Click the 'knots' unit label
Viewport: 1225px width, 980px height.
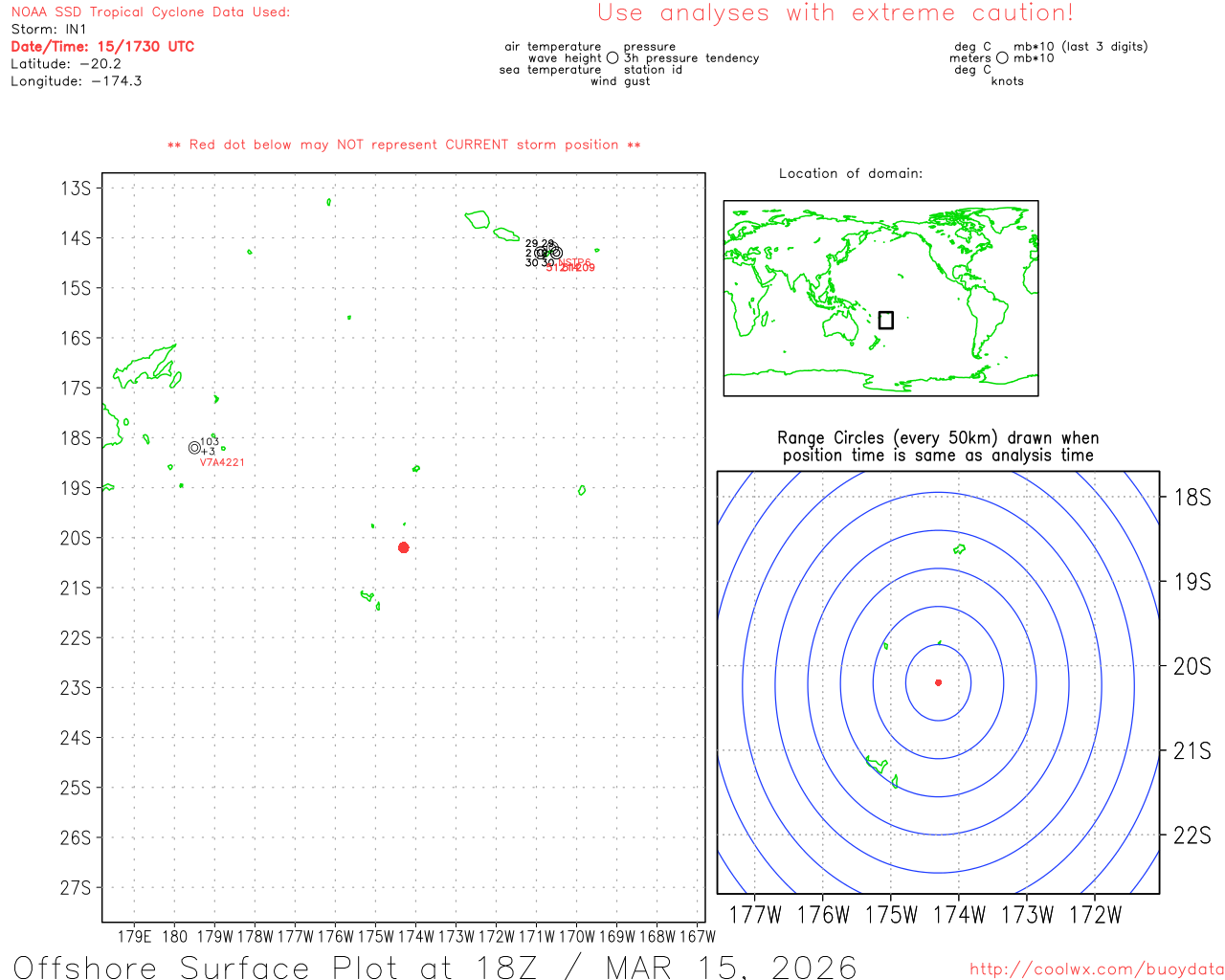pos(1007,81)
